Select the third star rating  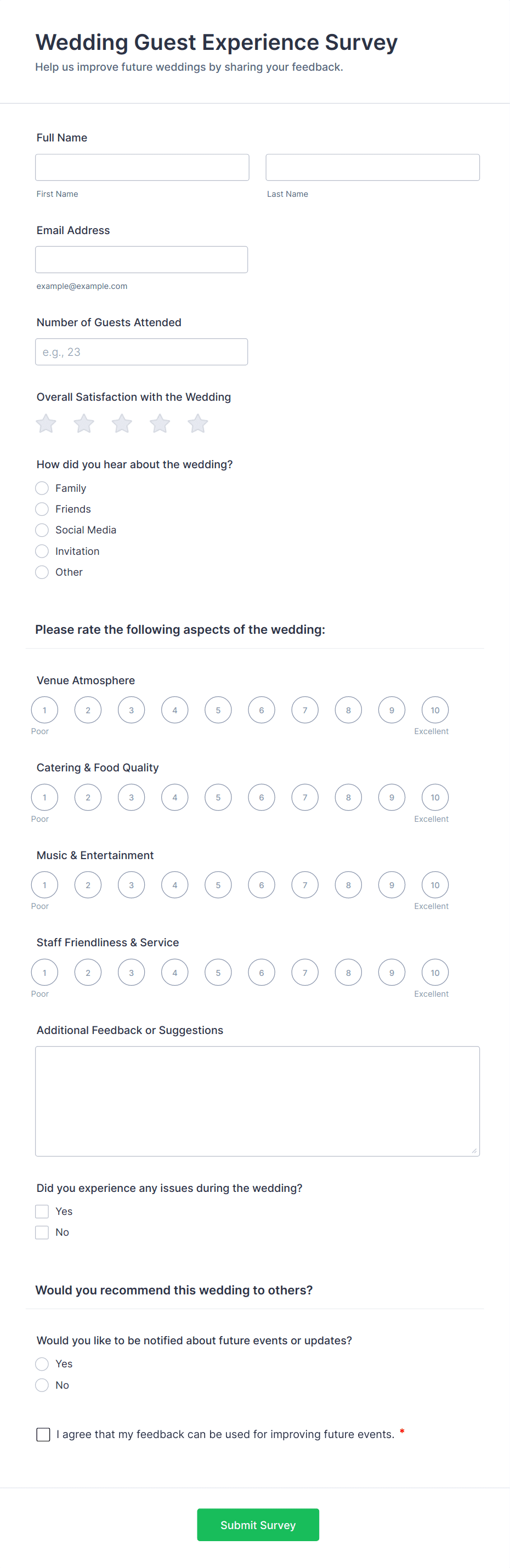click(x=121, y=423)
